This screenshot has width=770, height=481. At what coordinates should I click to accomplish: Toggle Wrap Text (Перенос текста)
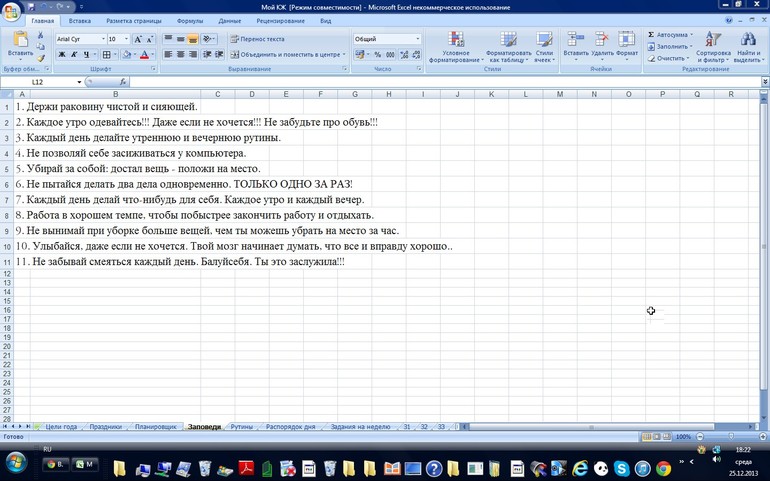(x=258, y=39)
